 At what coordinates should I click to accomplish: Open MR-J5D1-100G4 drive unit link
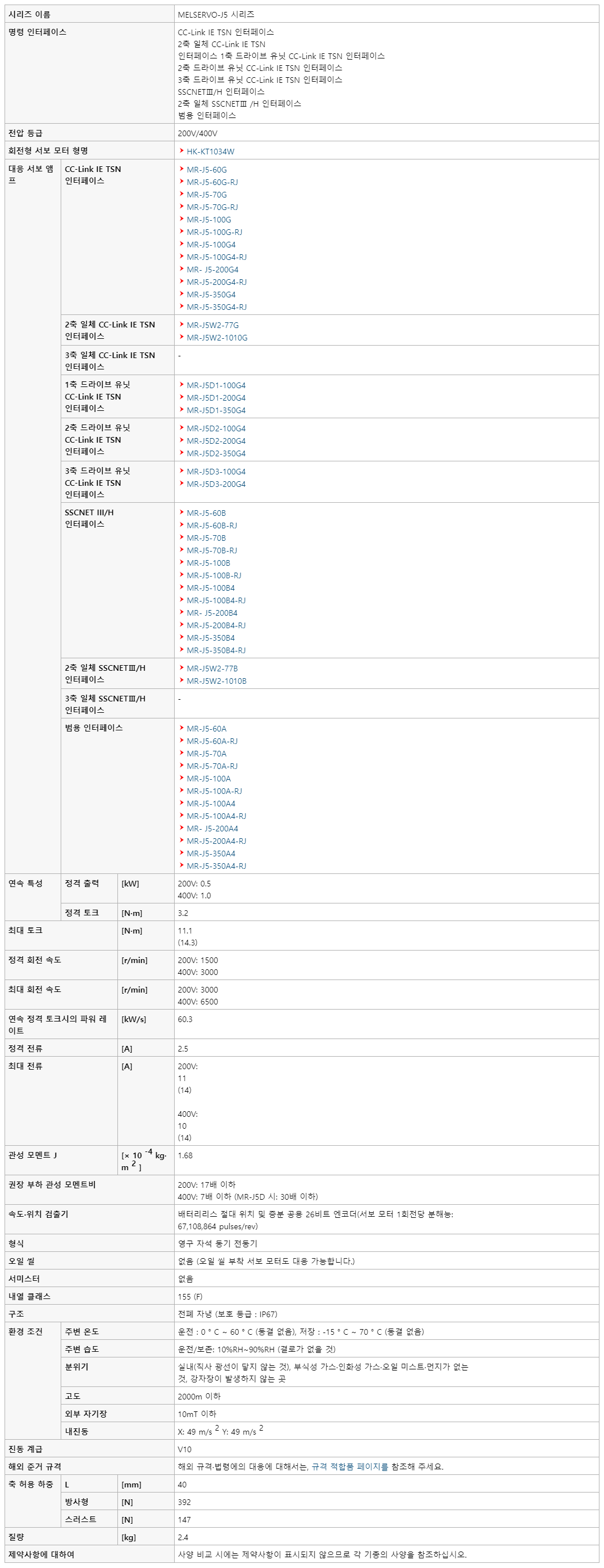pyautogui.click(x=216, y=385)
